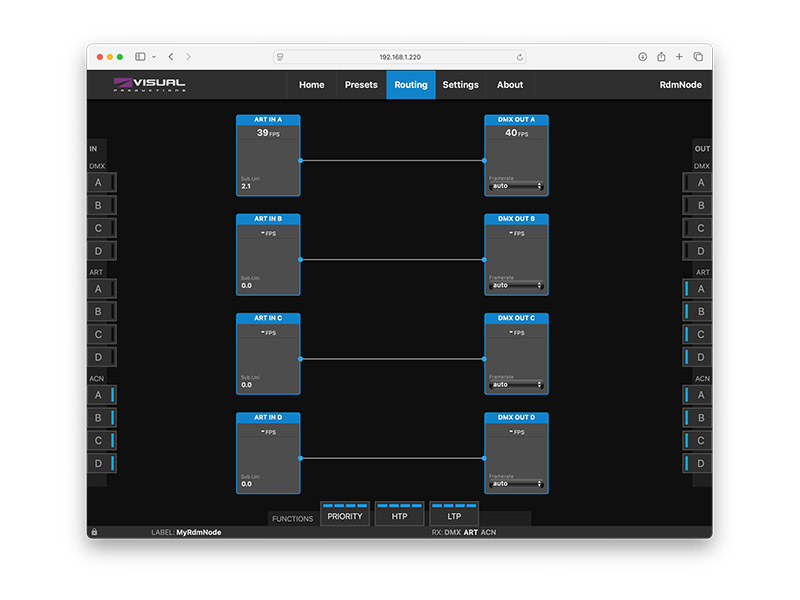800x600 pixels.
Task: Select the HTP function block
Action: (399, 515)
